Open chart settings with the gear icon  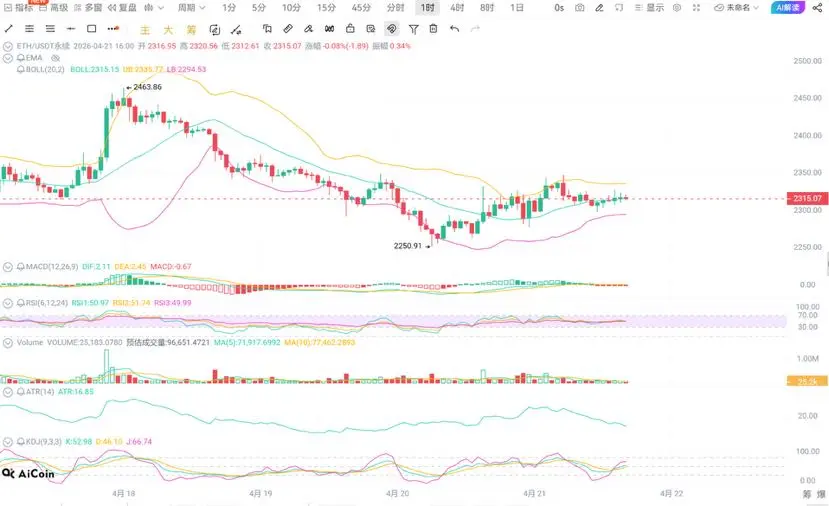click(677, 8)
